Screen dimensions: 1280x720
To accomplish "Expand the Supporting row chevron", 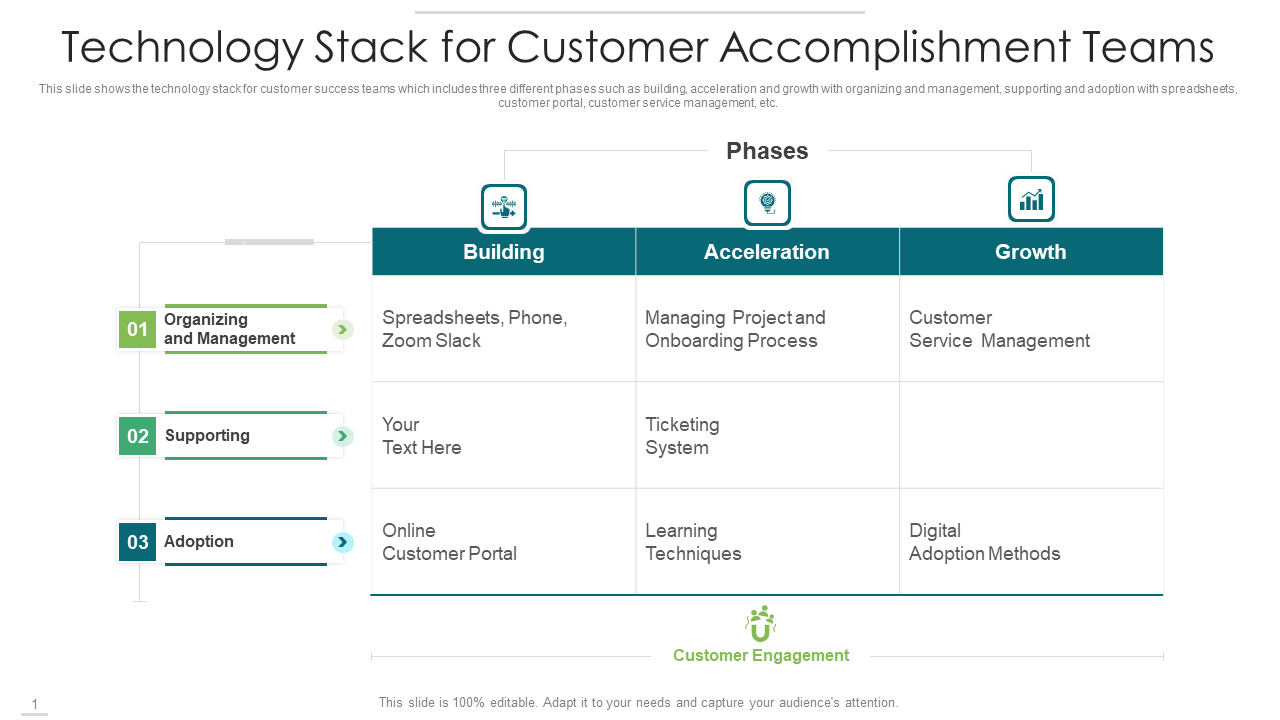I will tap(343, 436).
